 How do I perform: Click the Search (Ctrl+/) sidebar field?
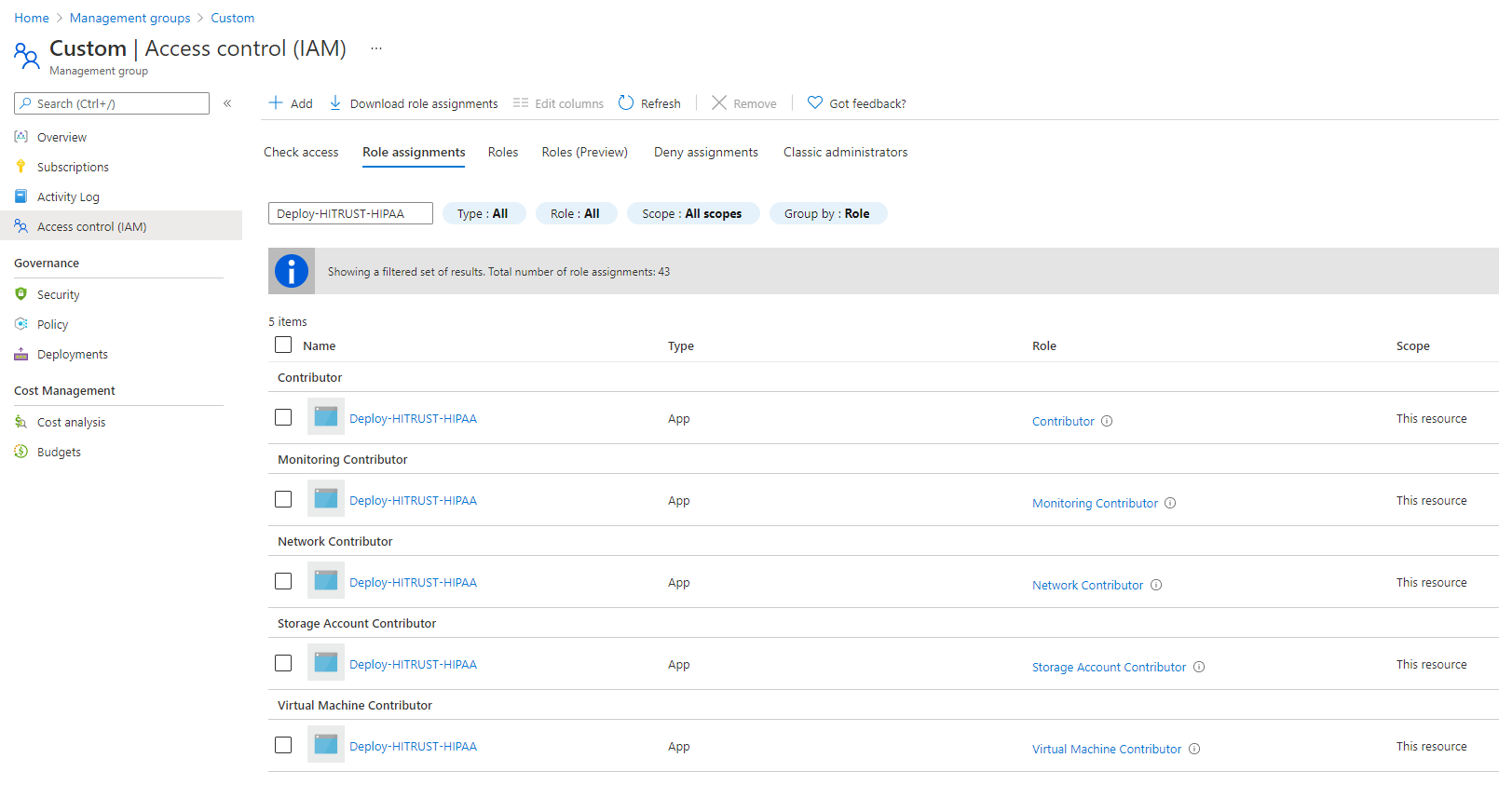[x=112, y=103]
